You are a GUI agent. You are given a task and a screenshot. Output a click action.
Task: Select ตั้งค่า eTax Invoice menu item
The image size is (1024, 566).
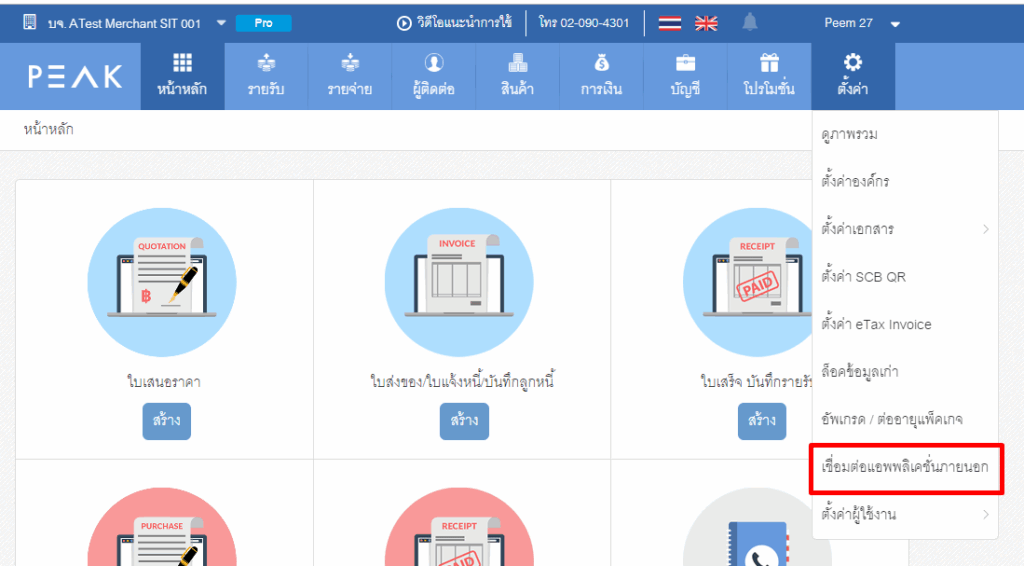pyautogui.click(x=904, y=324)
